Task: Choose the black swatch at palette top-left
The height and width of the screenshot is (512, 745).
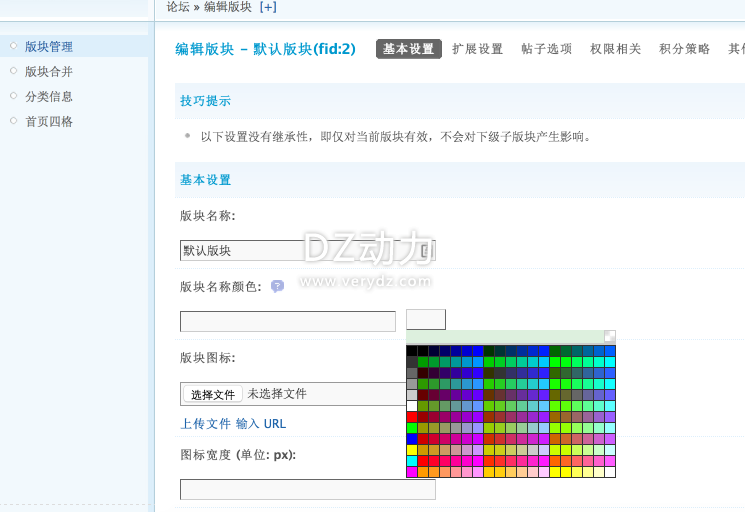Action: (412, 351)
